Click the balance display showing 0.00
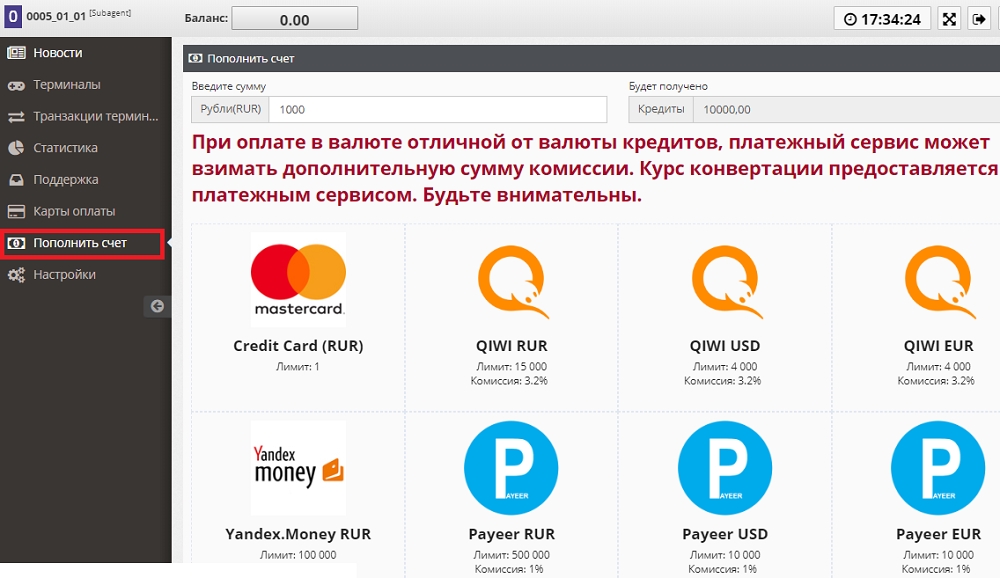The width and height of the screenshot is (1000, 578). (294, 19)
